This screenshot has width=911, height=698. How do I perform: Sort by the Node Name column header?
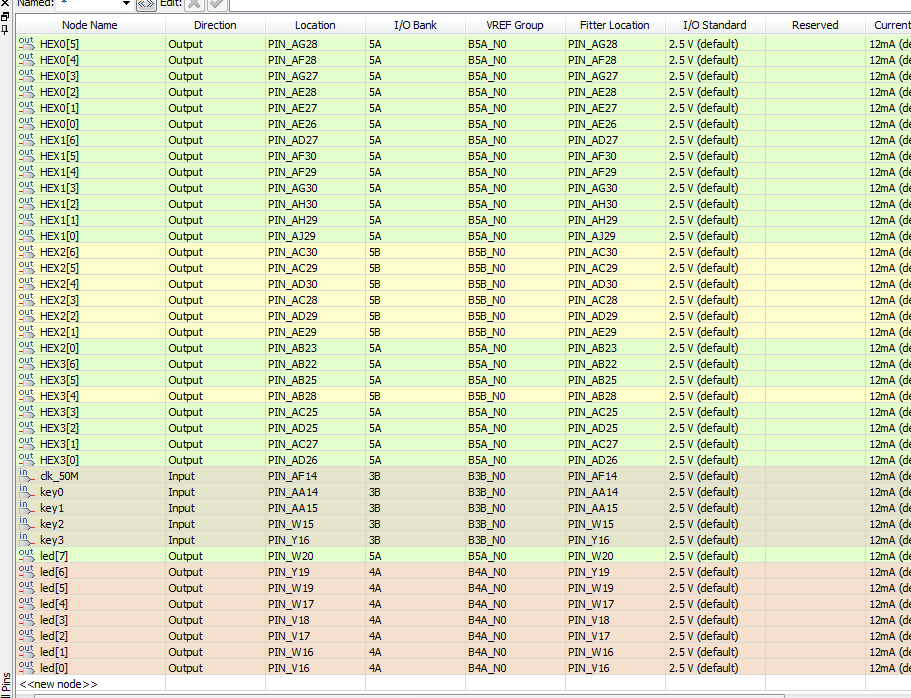coord(90,25)
